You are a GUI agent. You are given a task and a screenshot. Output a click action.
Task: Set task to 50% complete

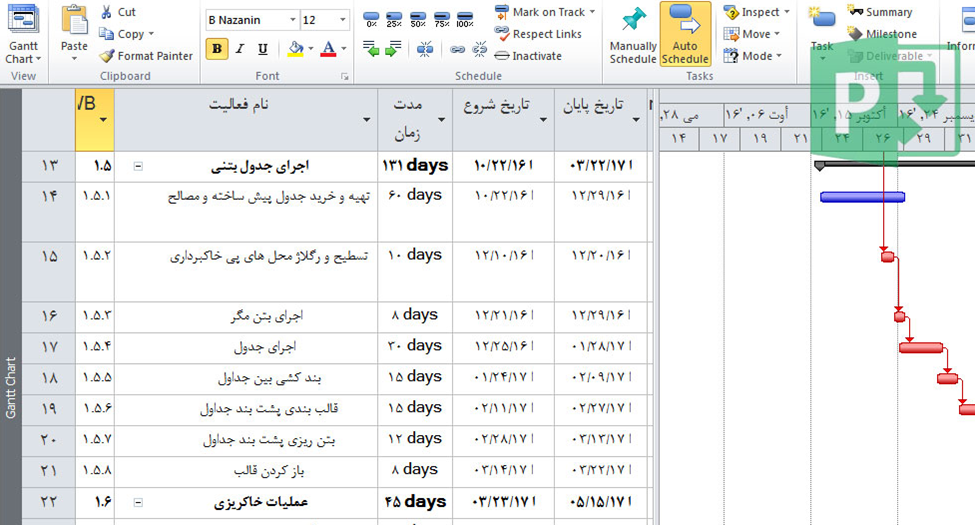click(418, 19)
